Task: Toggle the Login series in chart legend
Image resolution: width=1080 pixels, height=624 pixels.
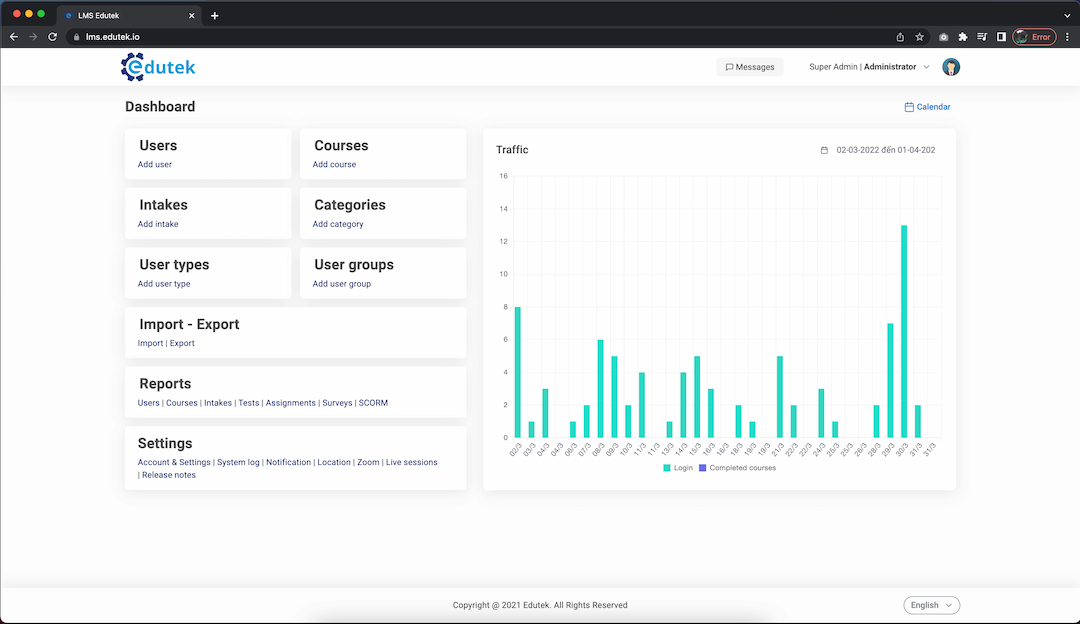Action: click(x=677, y=468)
